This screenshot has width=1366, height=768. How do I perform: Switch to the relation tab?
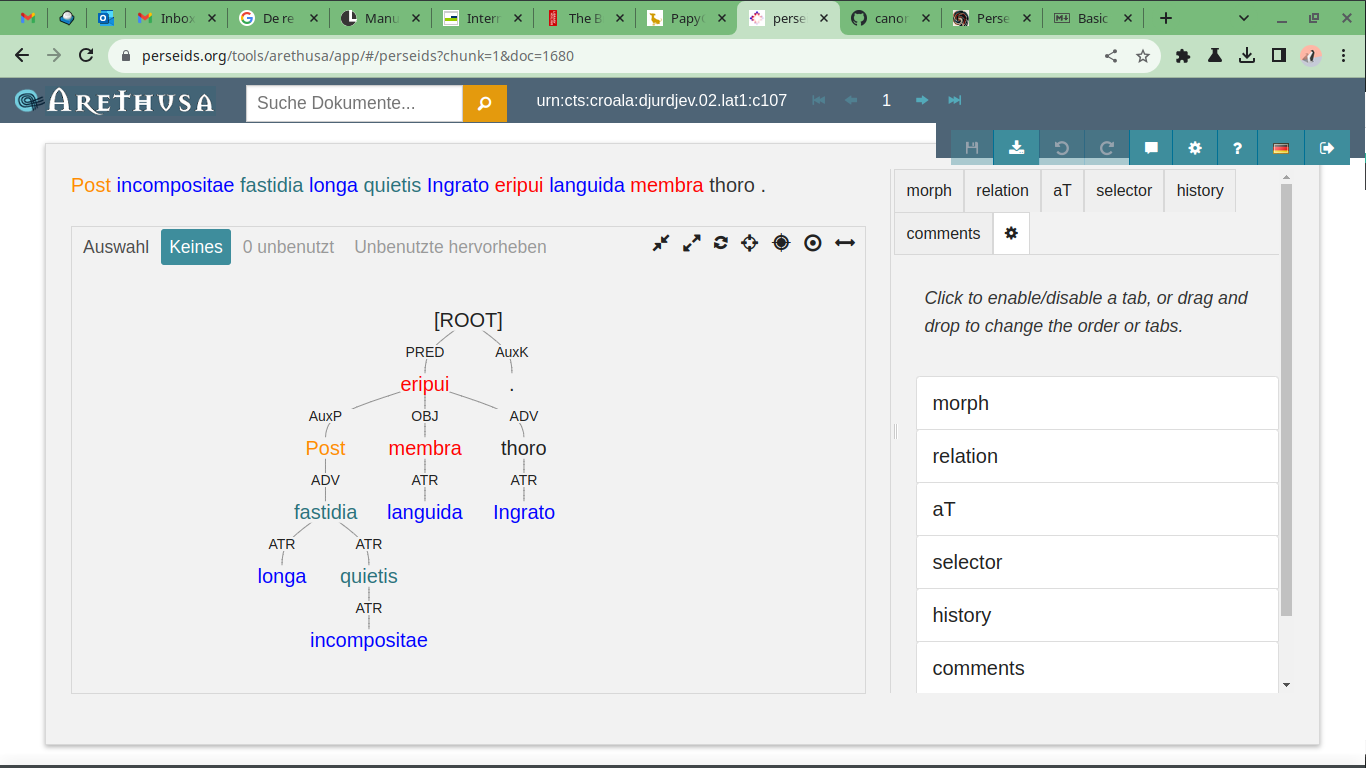(1002, 190)
